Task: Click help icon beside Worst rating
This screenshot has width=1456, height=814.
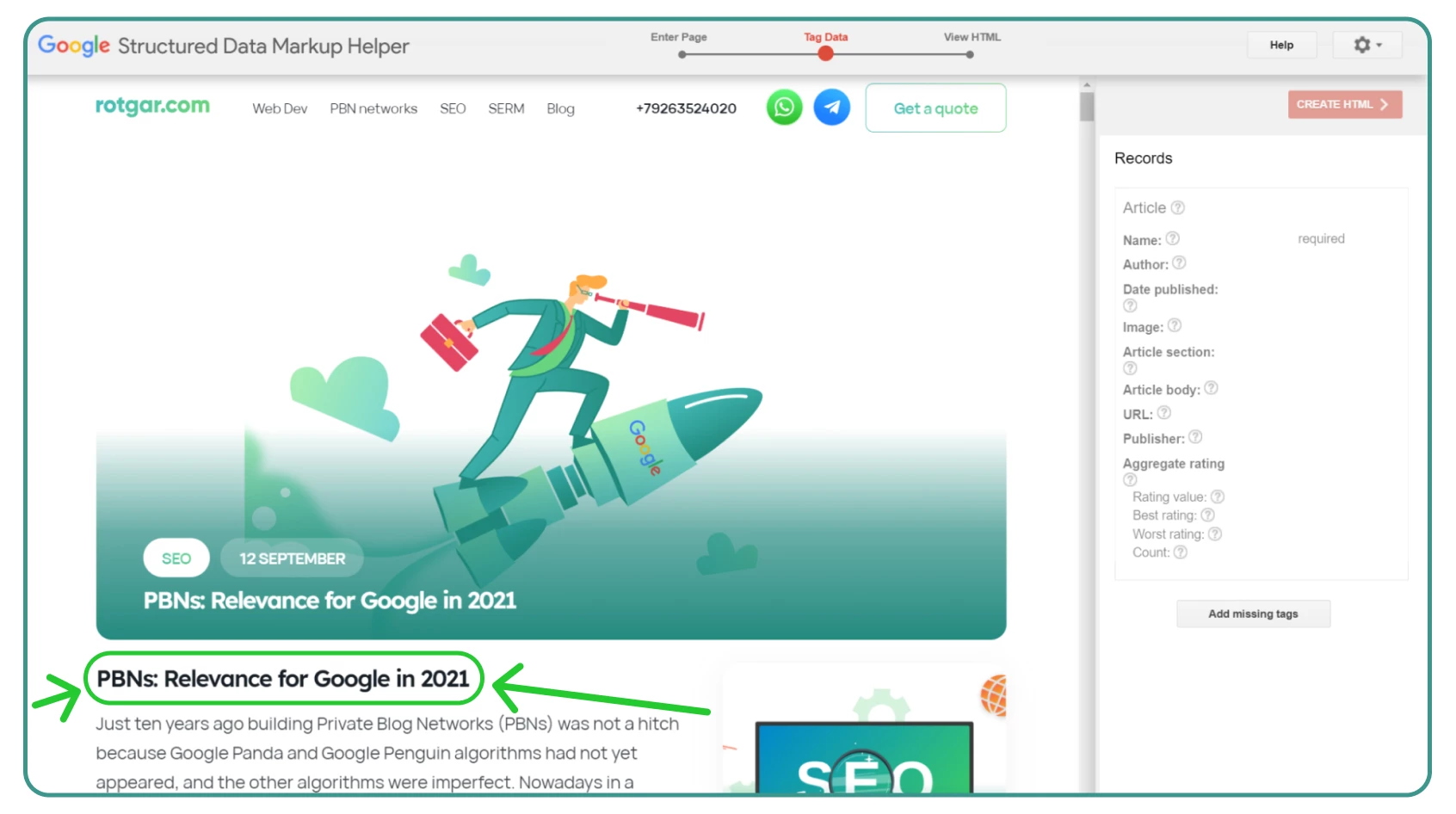Action: click(1215, 533)
